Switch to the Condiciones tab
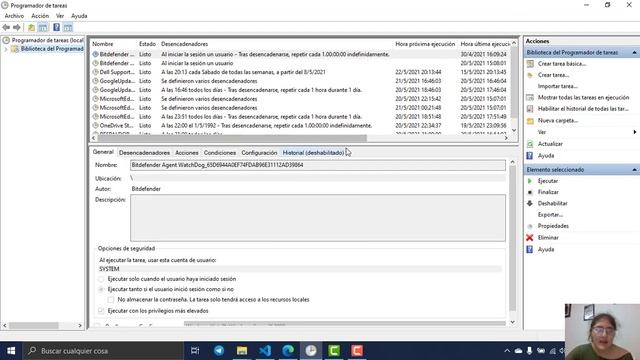 coord(220,153)
